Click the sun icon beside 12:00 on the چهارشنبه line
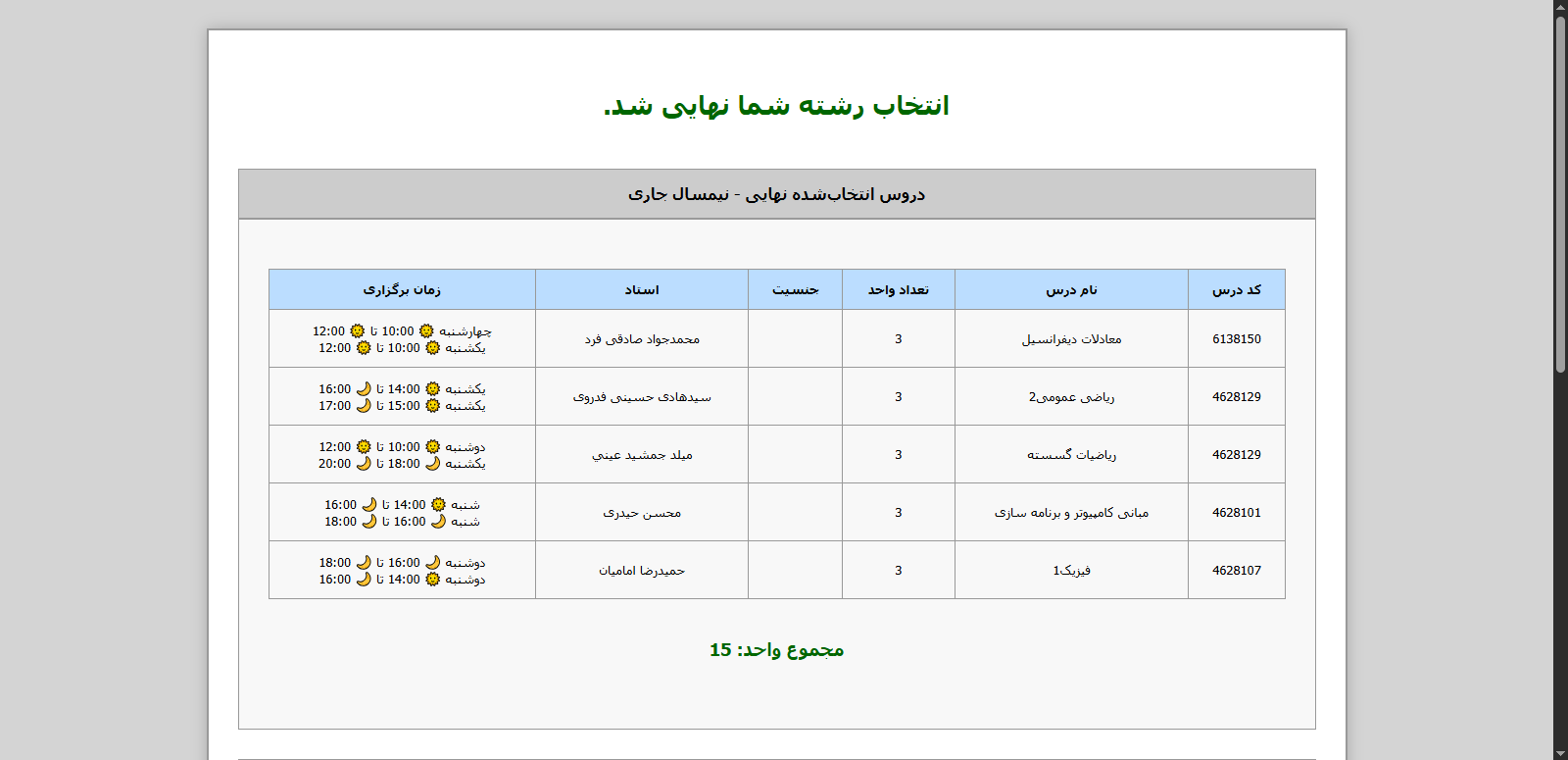Viewport: 1568px width, 760px height. 357,331
